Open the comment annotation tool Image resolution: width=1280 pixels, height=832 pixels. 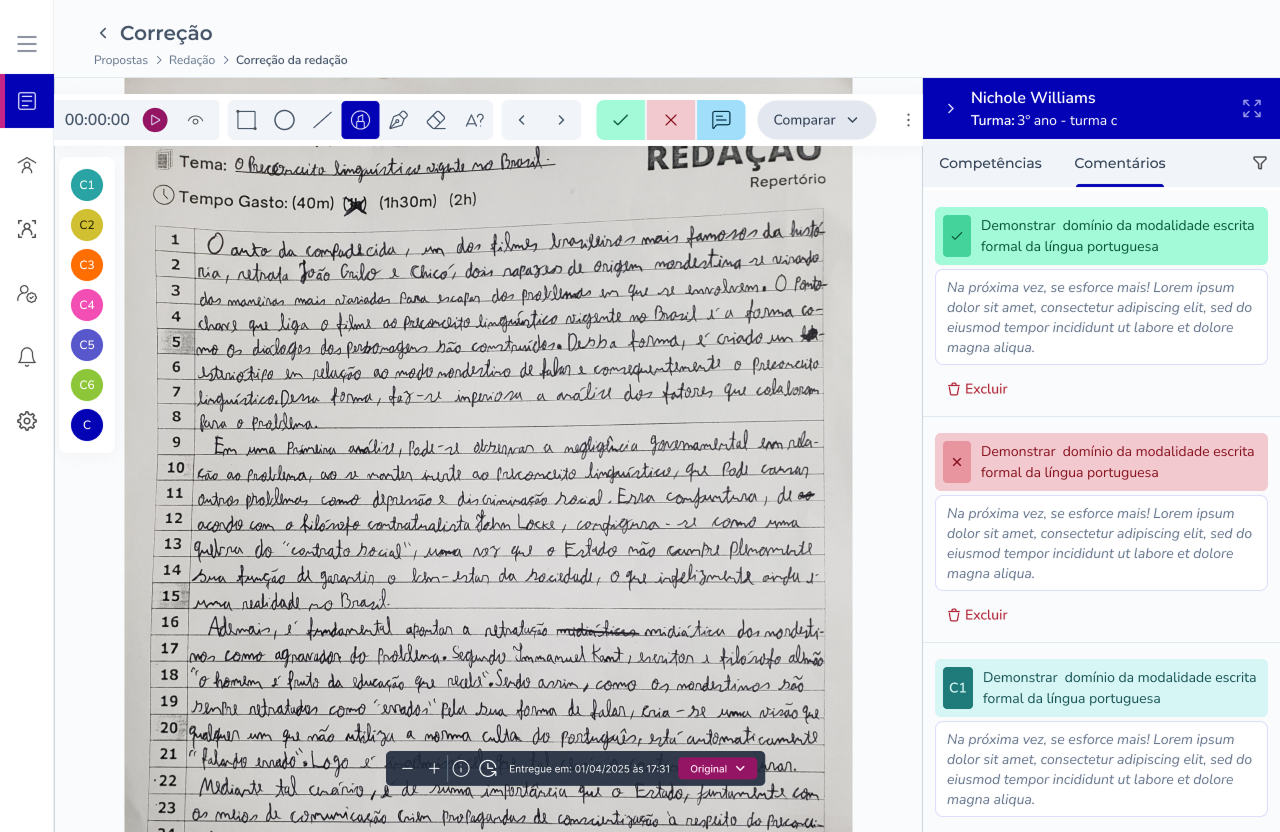(x=721, y=120)
